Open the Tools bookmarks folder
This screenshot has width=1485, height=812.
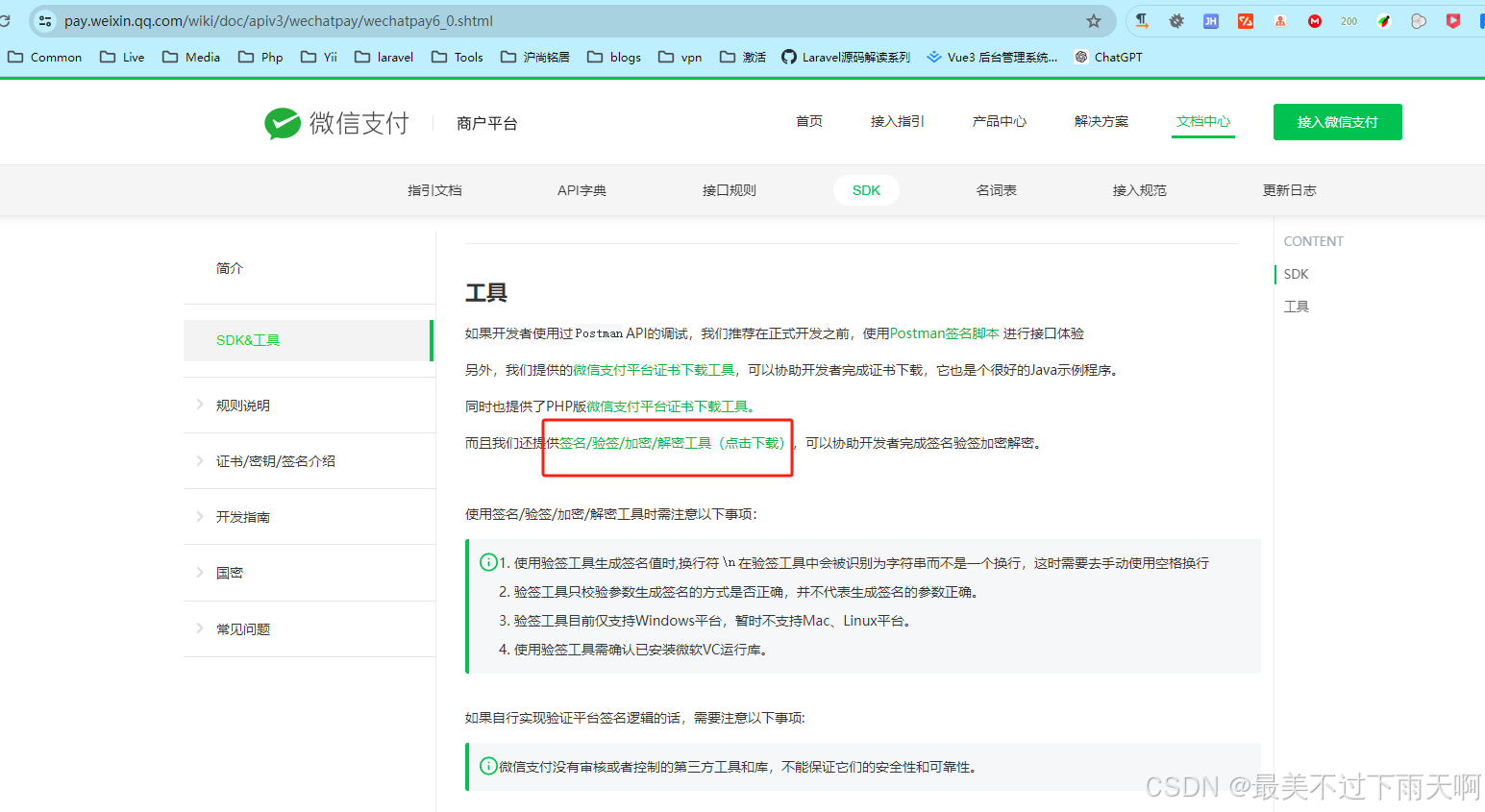tap(458, 58)
